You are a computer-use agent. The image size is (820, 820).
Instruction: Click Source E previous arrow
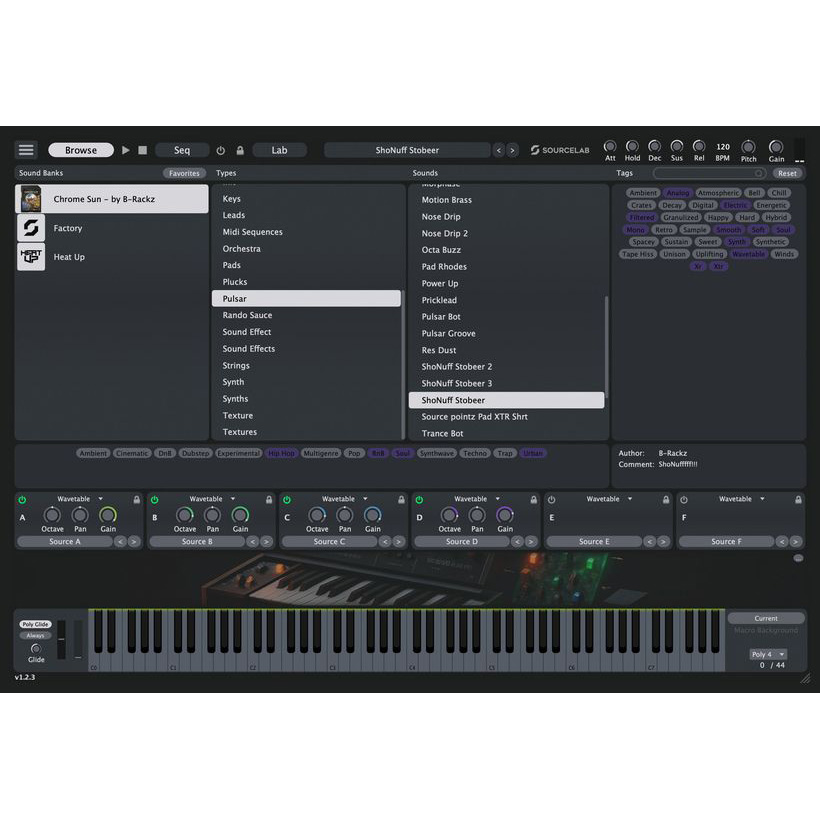[x=650, y=542]
